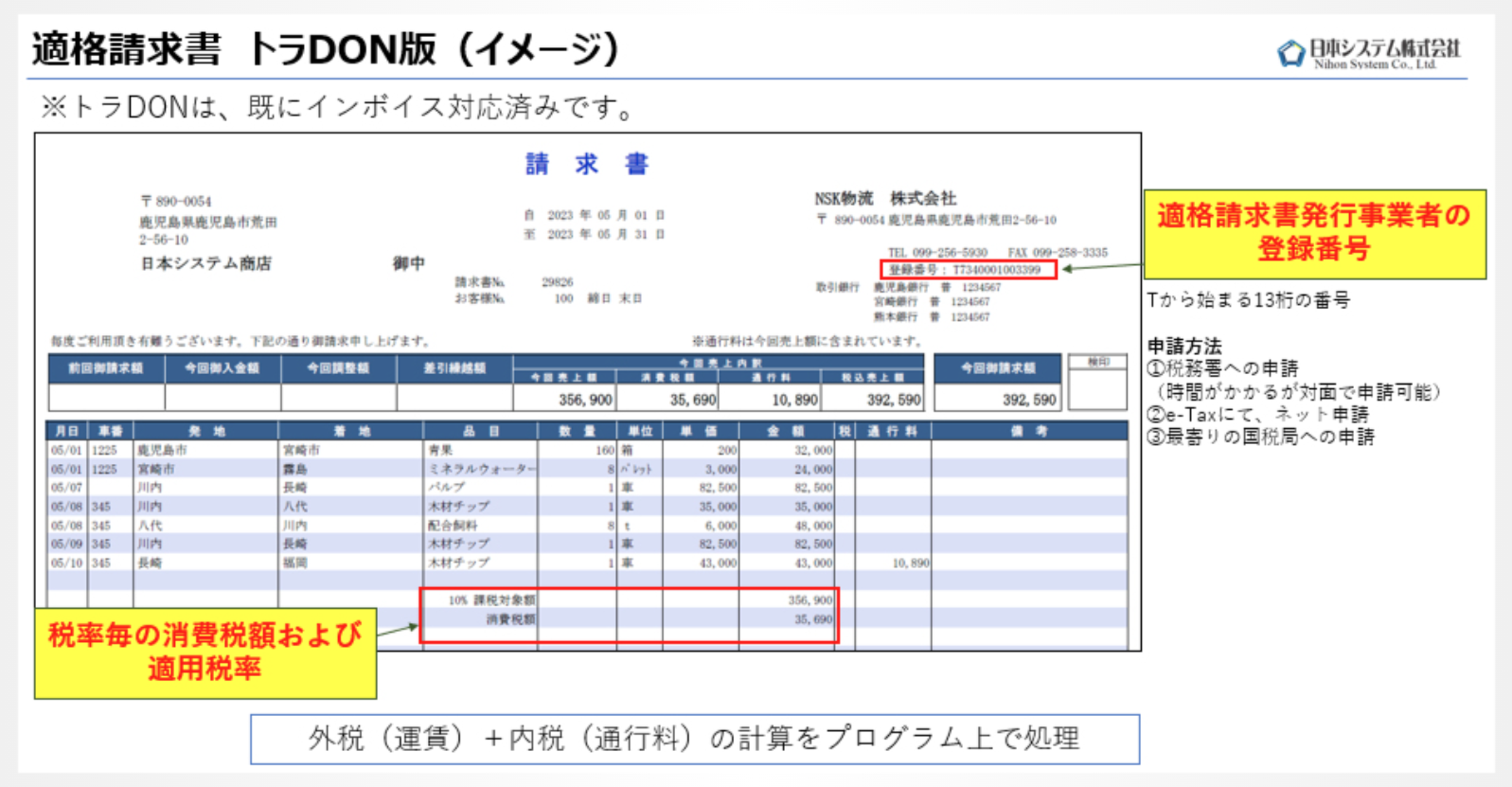The height and width of the screenshot is (787, 1512).
Task: Select the yellow 登録番号 callout box
Action: click(1314, 233)
